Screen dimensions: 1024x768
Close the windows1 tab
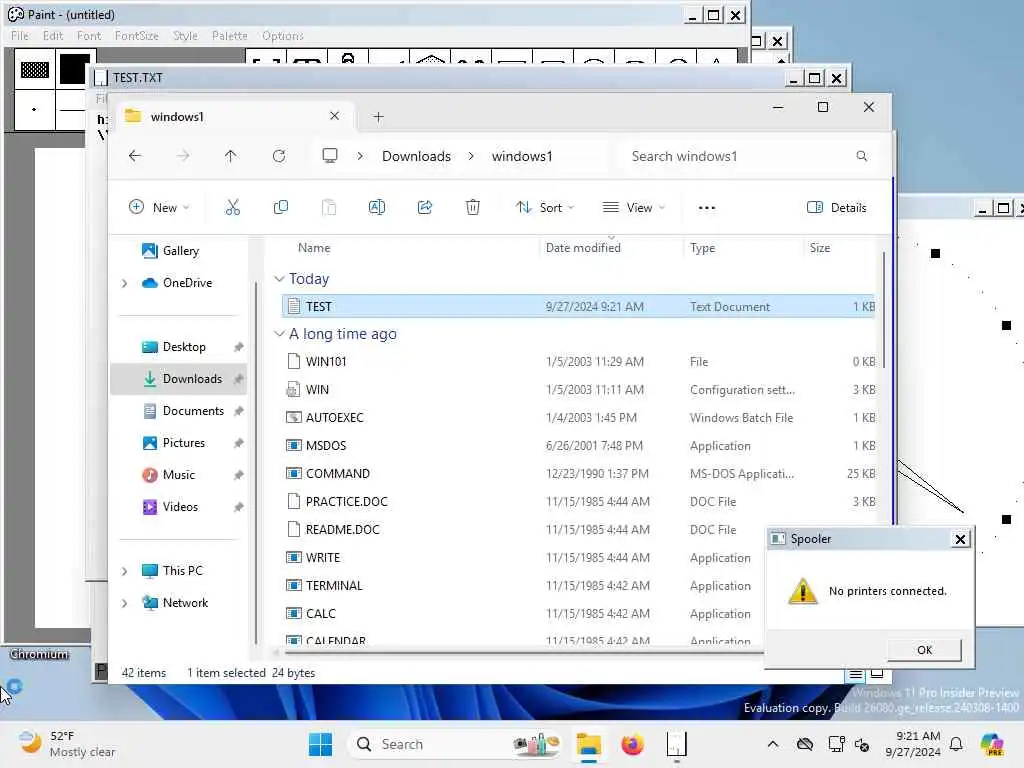334,116
